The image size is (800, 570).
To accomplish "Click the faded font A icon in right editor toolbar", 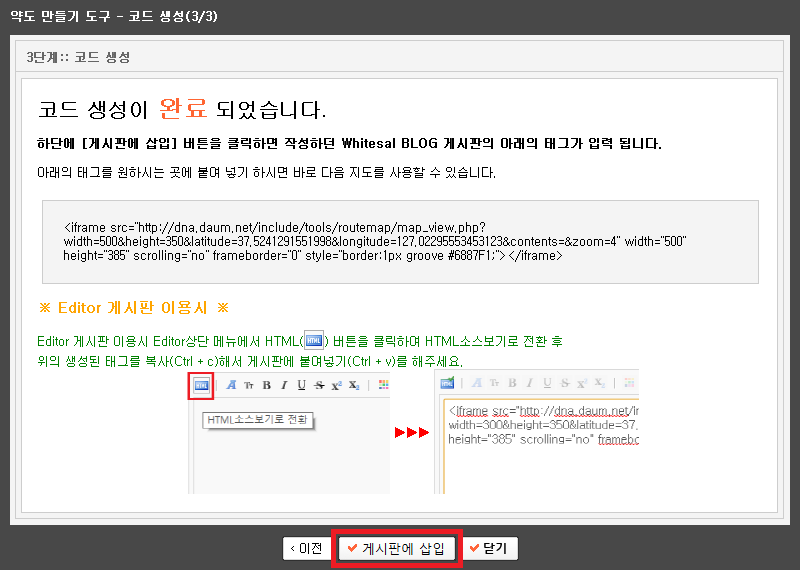I will click(477, 383).
